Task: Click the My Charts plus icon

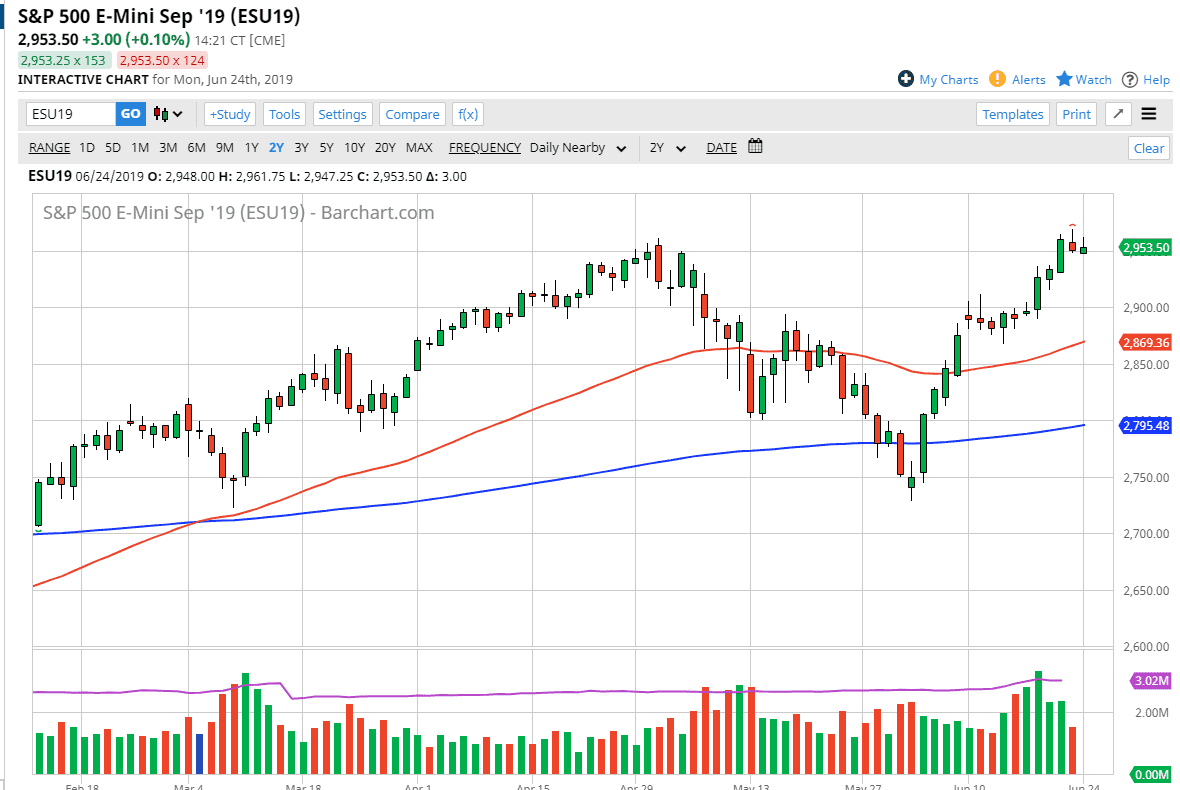Action: pos(906,79)
